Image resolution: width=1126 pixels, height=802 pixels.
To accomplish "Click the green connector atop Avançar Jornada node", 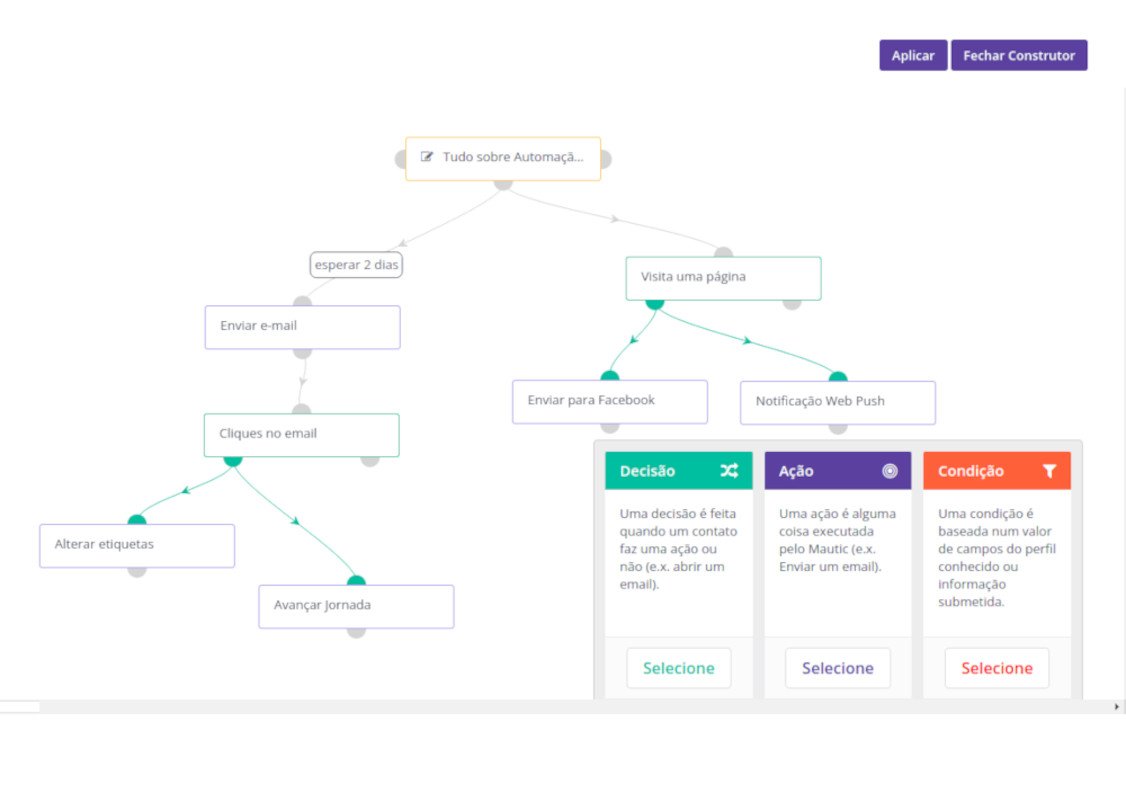I will [x=356, y=580].
